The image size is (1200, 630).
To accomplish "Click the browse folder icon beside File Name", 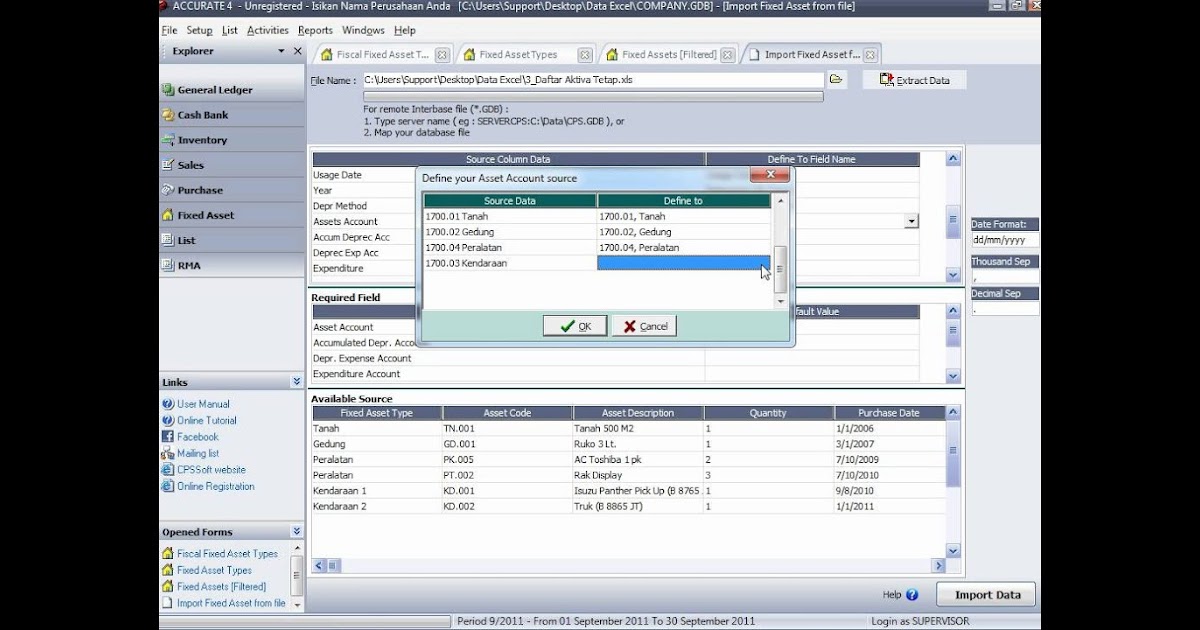I will (x=836, y=79).
